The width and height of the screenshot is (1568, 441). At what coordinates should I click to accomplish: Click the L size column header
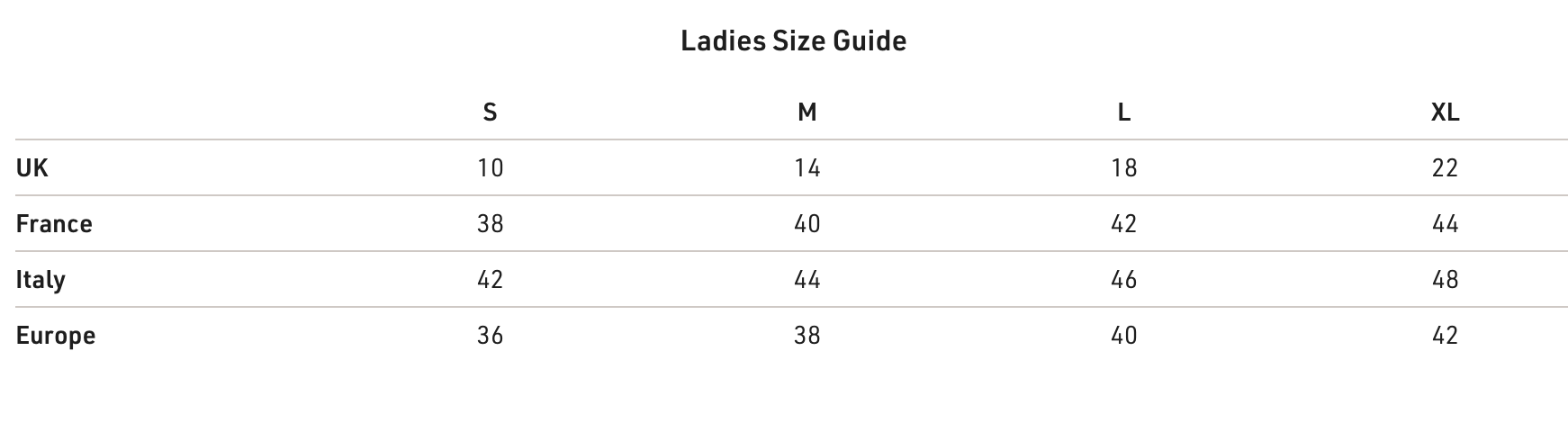click(1123, 112)
